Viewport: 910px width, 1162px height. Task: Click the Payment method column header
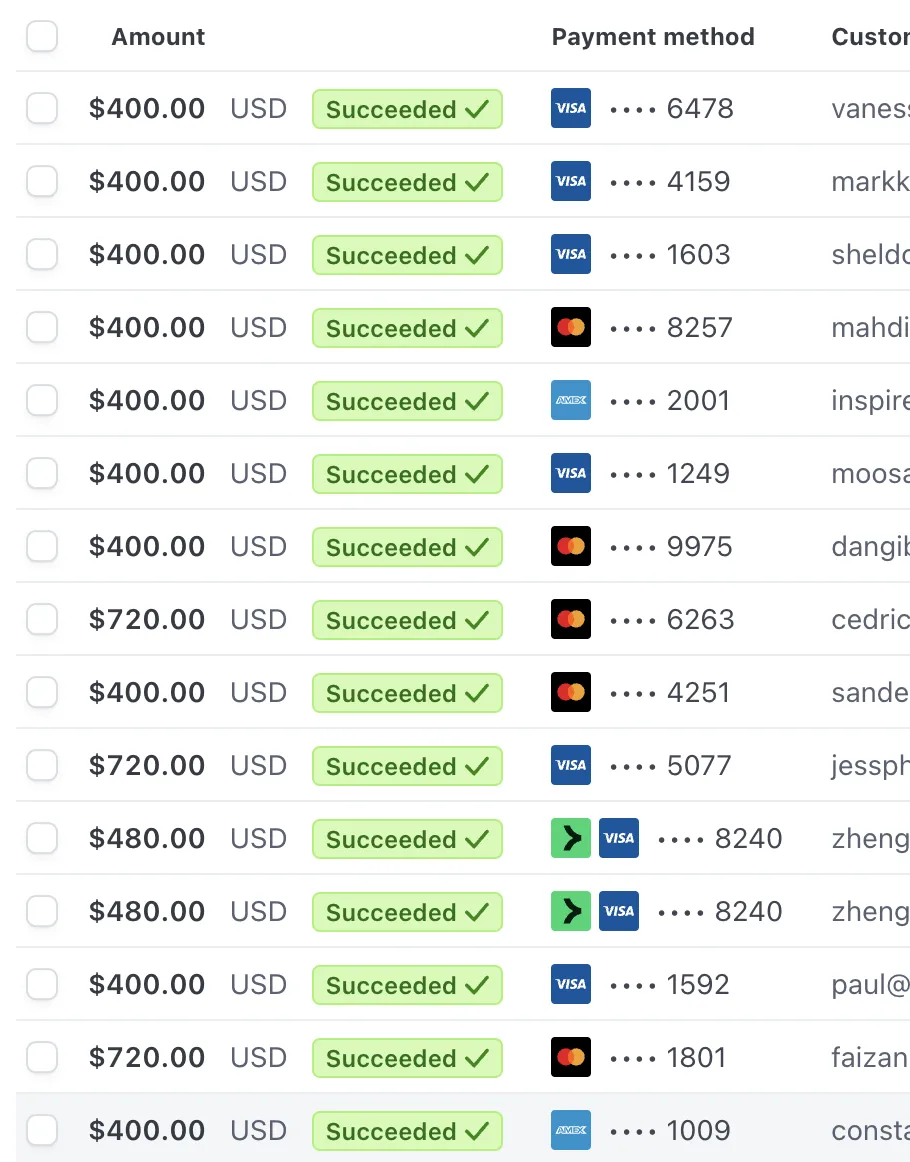[x=653, y=36]
